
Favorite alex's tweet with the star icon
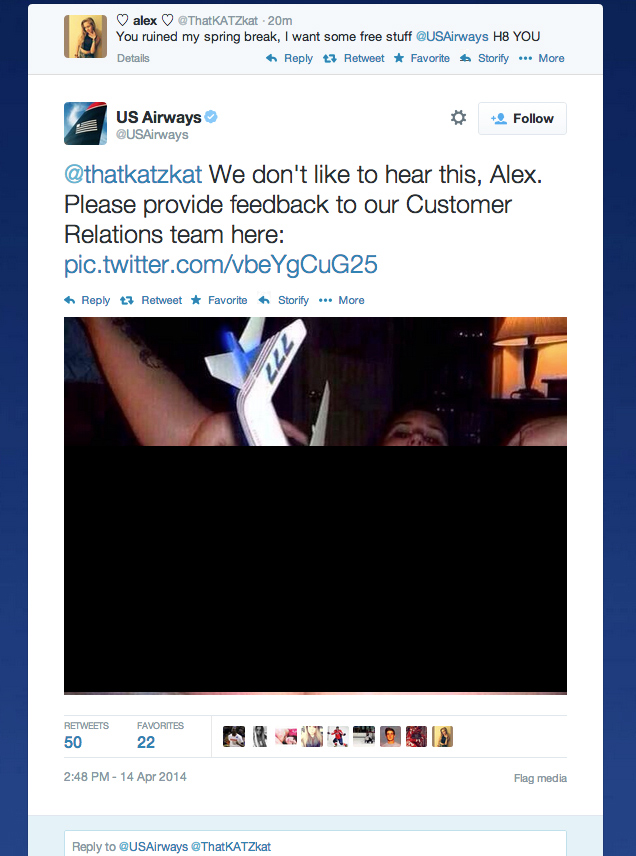[399, 58]
